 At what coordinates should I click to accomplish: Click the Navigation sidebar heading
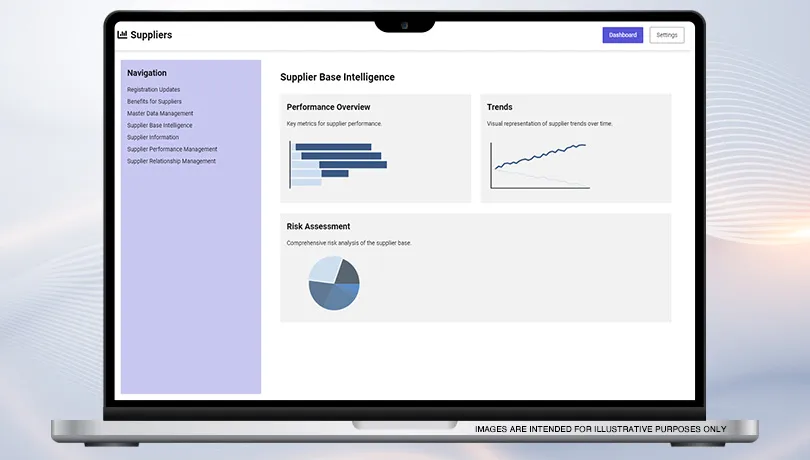(x=147, y=73)
